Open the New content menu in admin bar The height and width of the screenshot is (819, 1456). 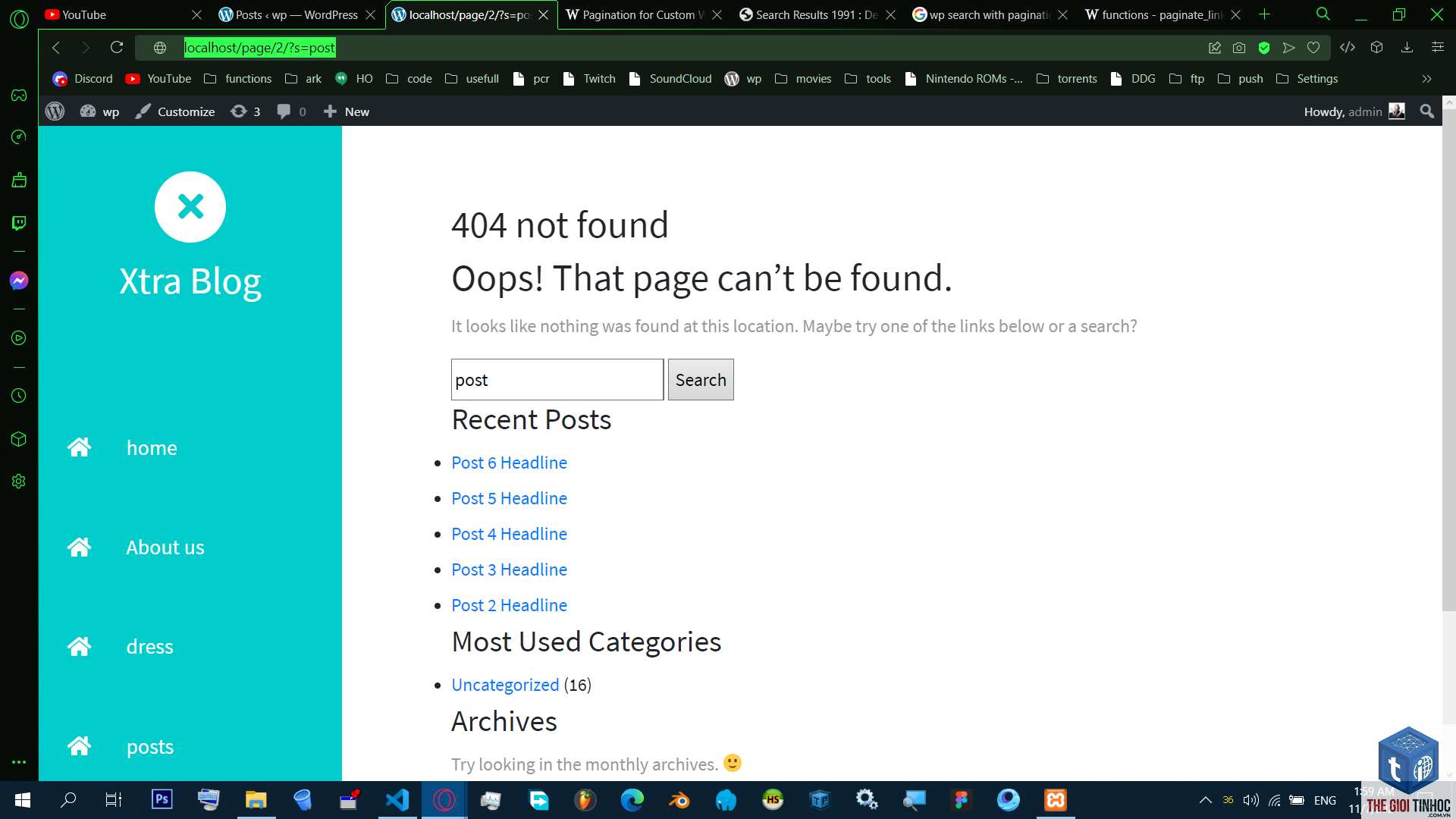point(347,111)
